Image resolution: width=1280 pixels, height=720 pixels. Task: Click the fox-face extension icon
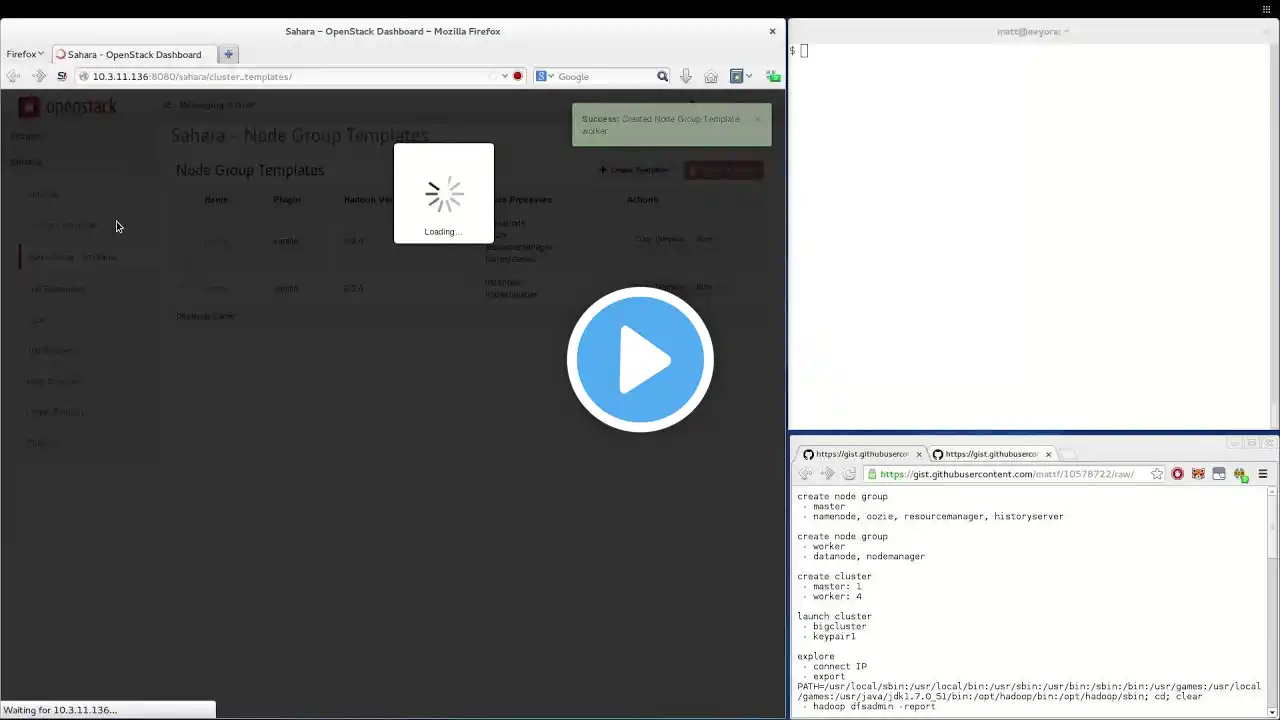(x=1198, y=474)
